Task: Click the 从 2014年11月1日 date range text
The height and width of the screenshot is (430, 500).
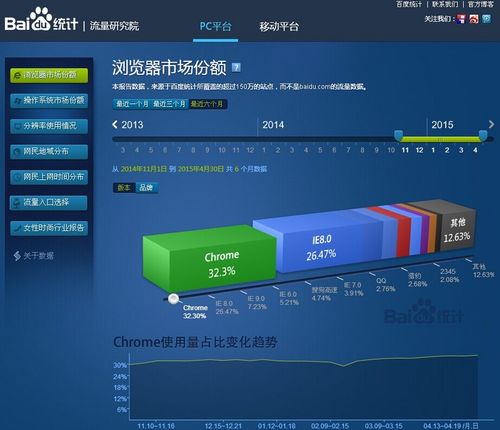Action: pos(189,169)
